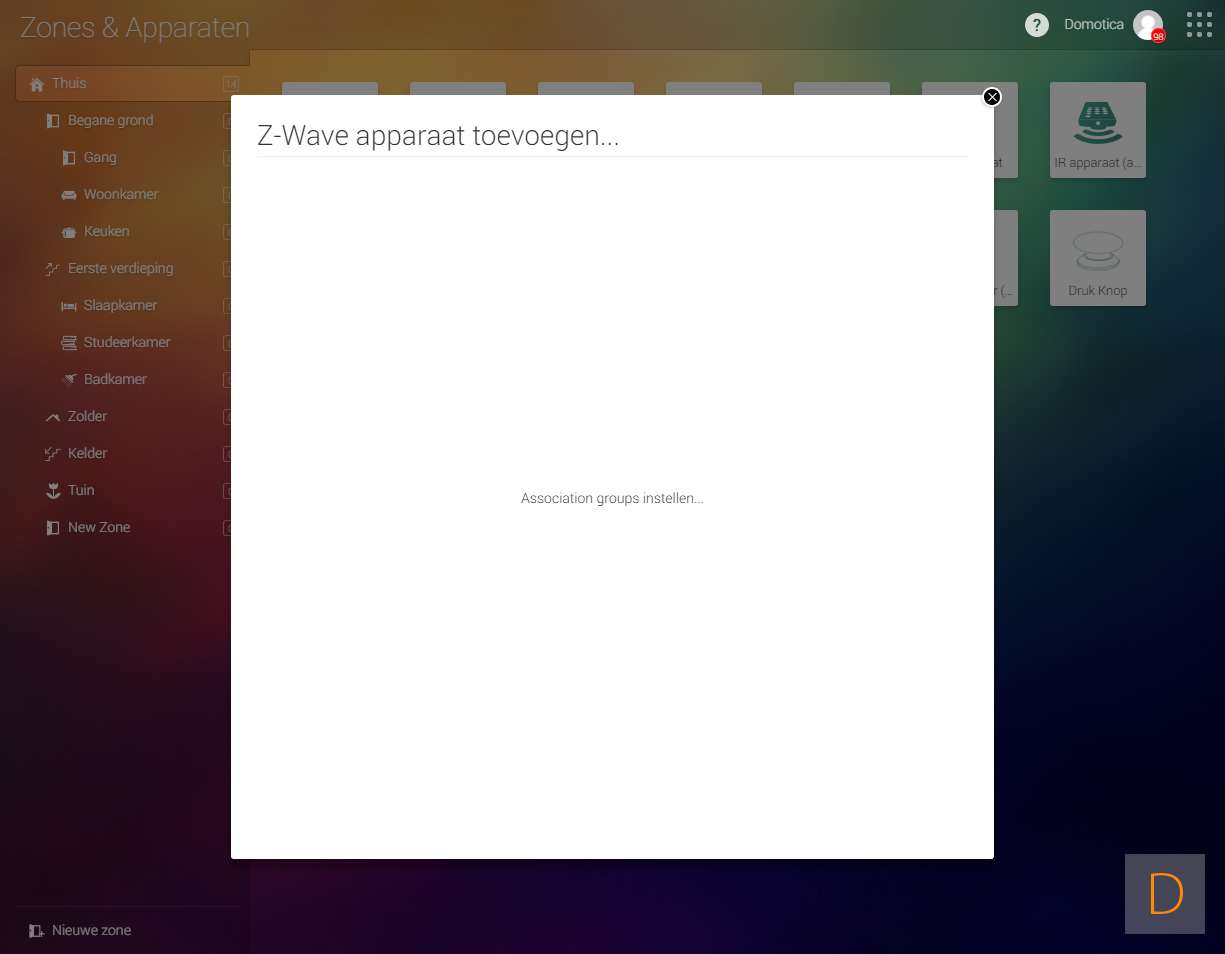Click the shower icon beside Badkamer
This screenshot has height=954, width=1225.
69,380
